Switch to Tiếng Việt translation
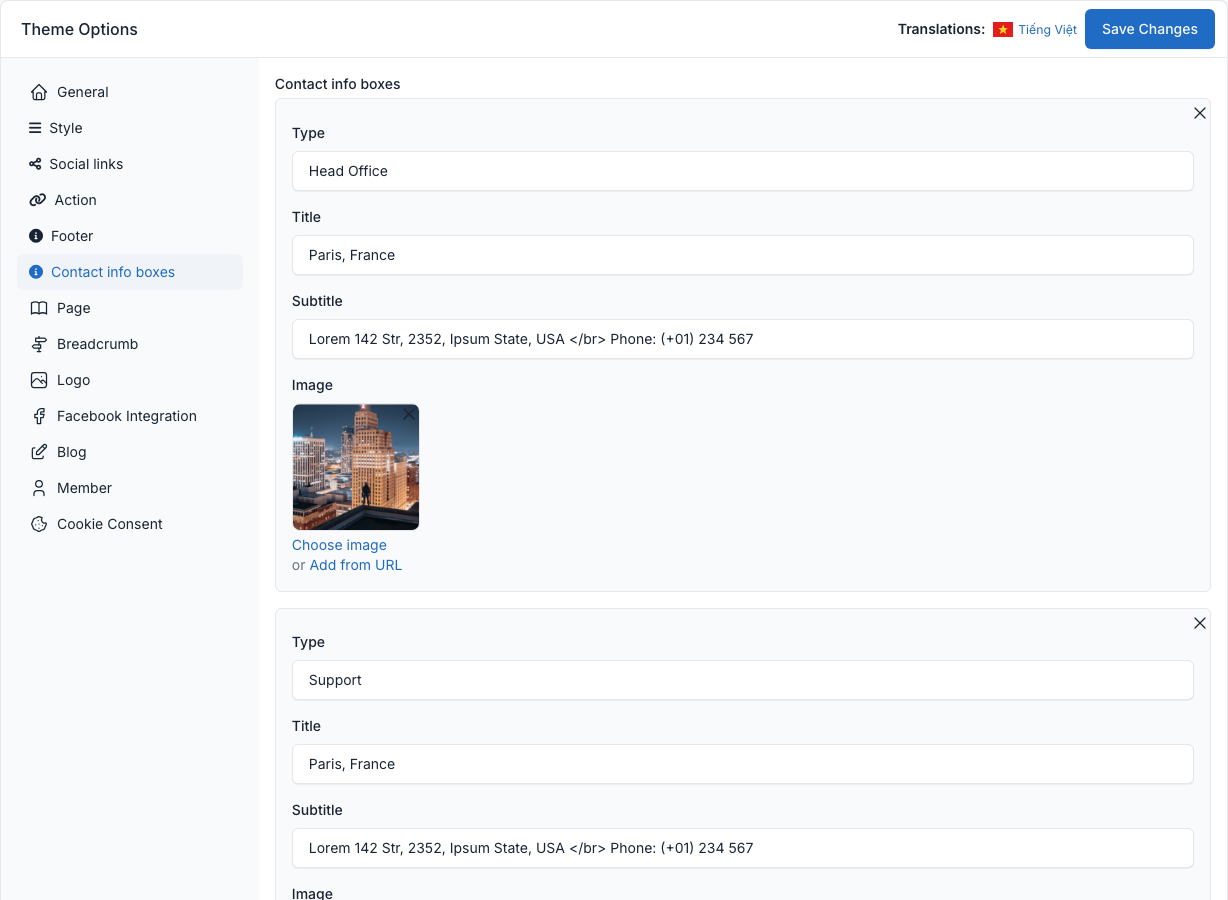 click(1047, 30)
